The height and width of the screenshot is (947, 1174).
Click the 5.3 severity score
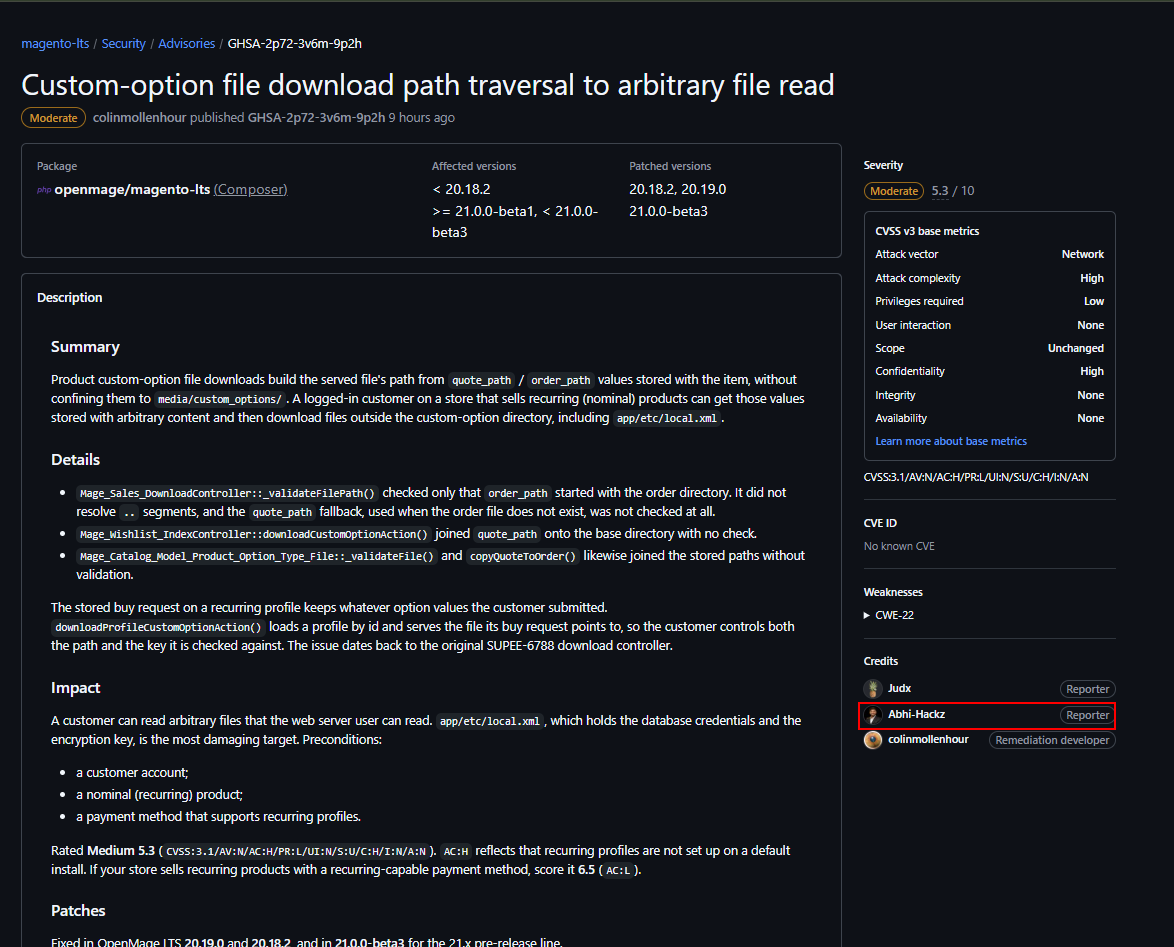(x=940, y=191)
